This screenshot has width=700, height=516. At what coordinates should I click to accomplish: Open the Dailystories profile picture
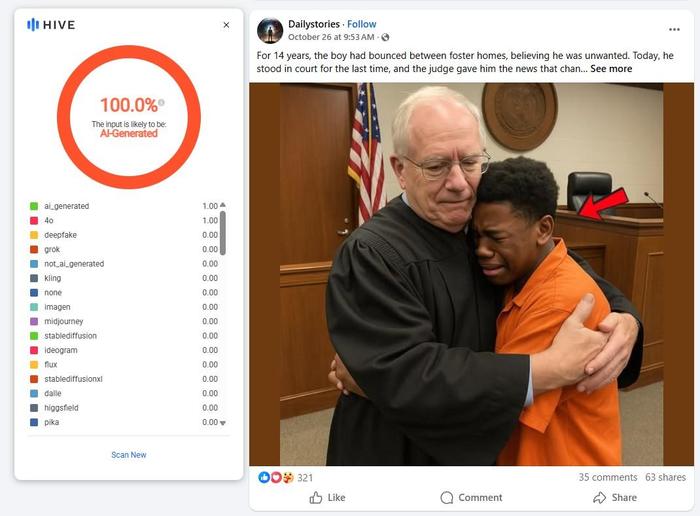pos(270,31)
